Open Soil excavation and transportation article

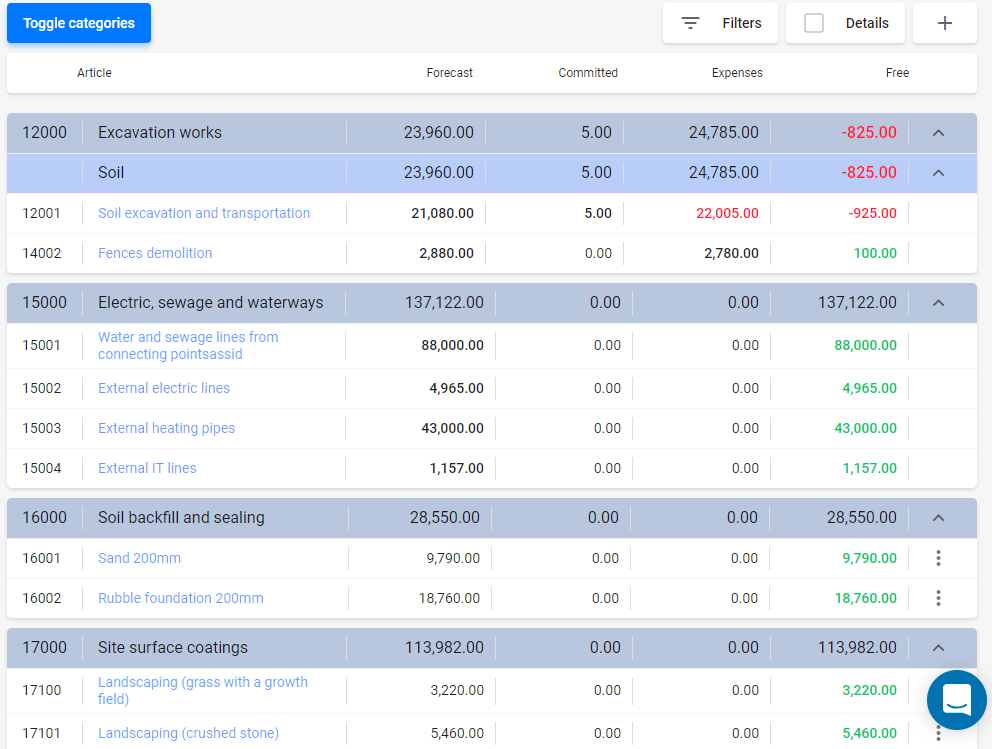click(204, 213)
